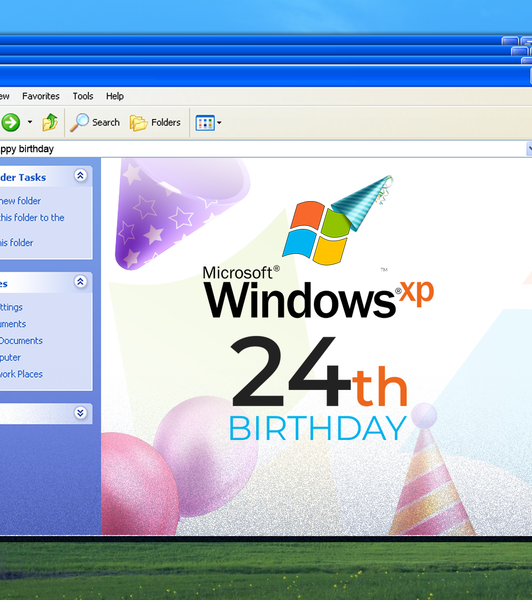Expand the Views dropdown arrow
Screen dimensions: 532x600
(x=219, y=123)
